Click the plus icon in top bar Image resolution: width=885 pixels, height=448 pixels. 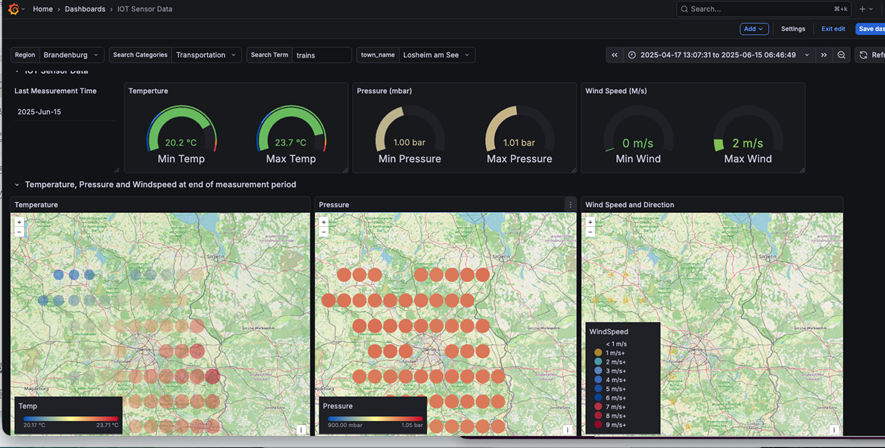(x=862, y=9)
